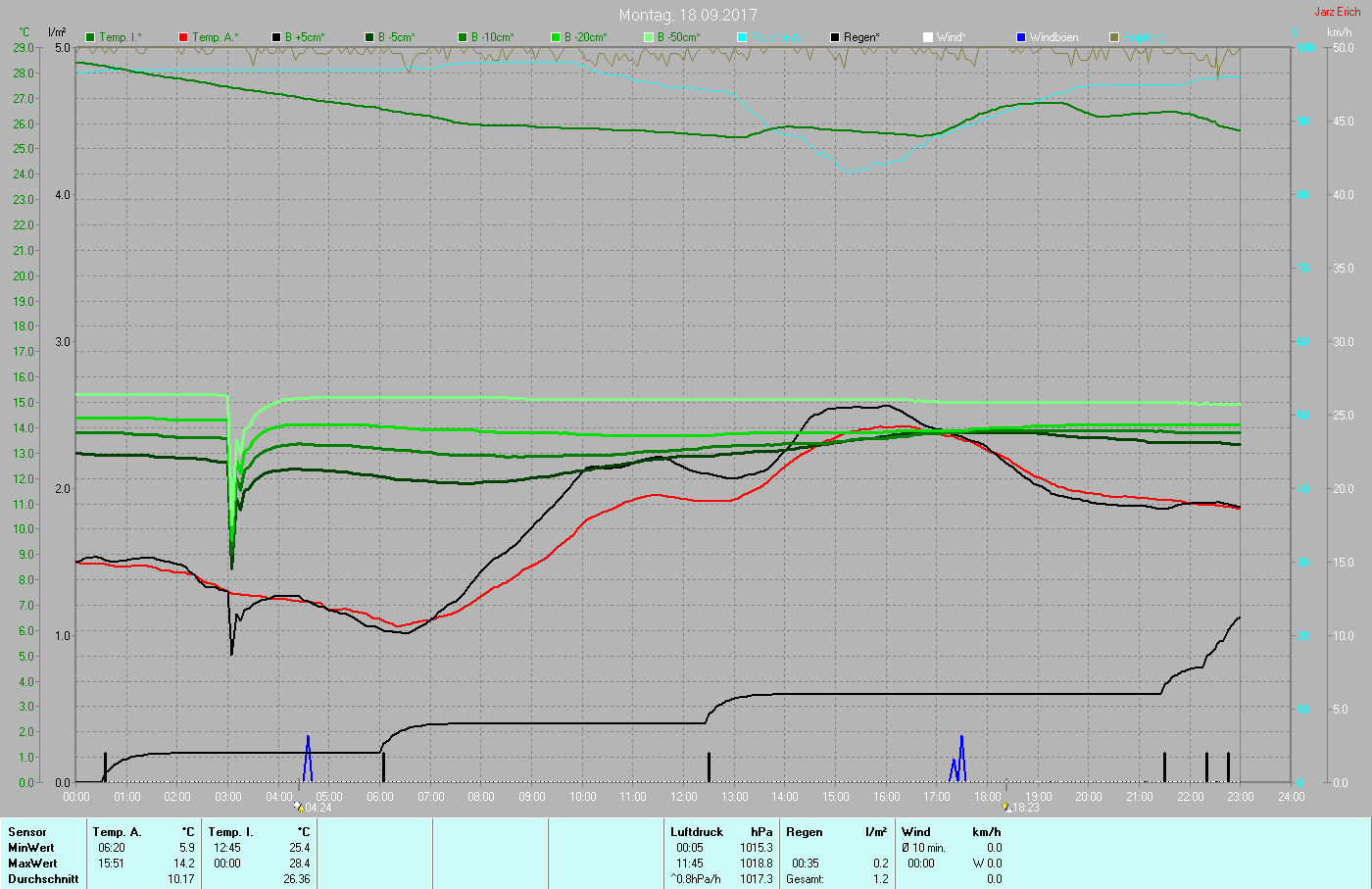Click the black Regen legend square
Screen dimensions: 1372x889
click(835, 37)
